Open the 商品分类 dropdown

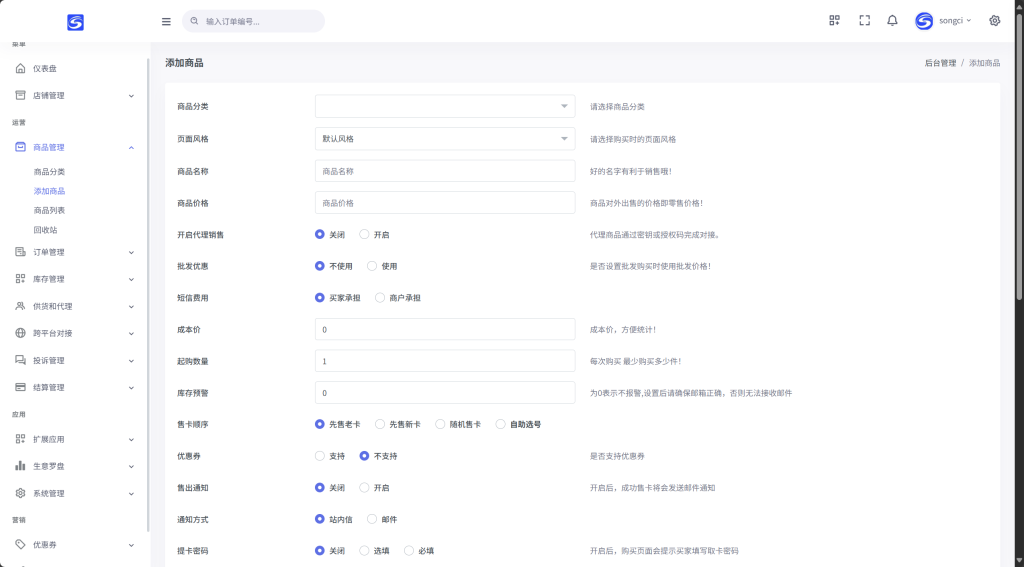pyautogui.click(x=445, y=106)
